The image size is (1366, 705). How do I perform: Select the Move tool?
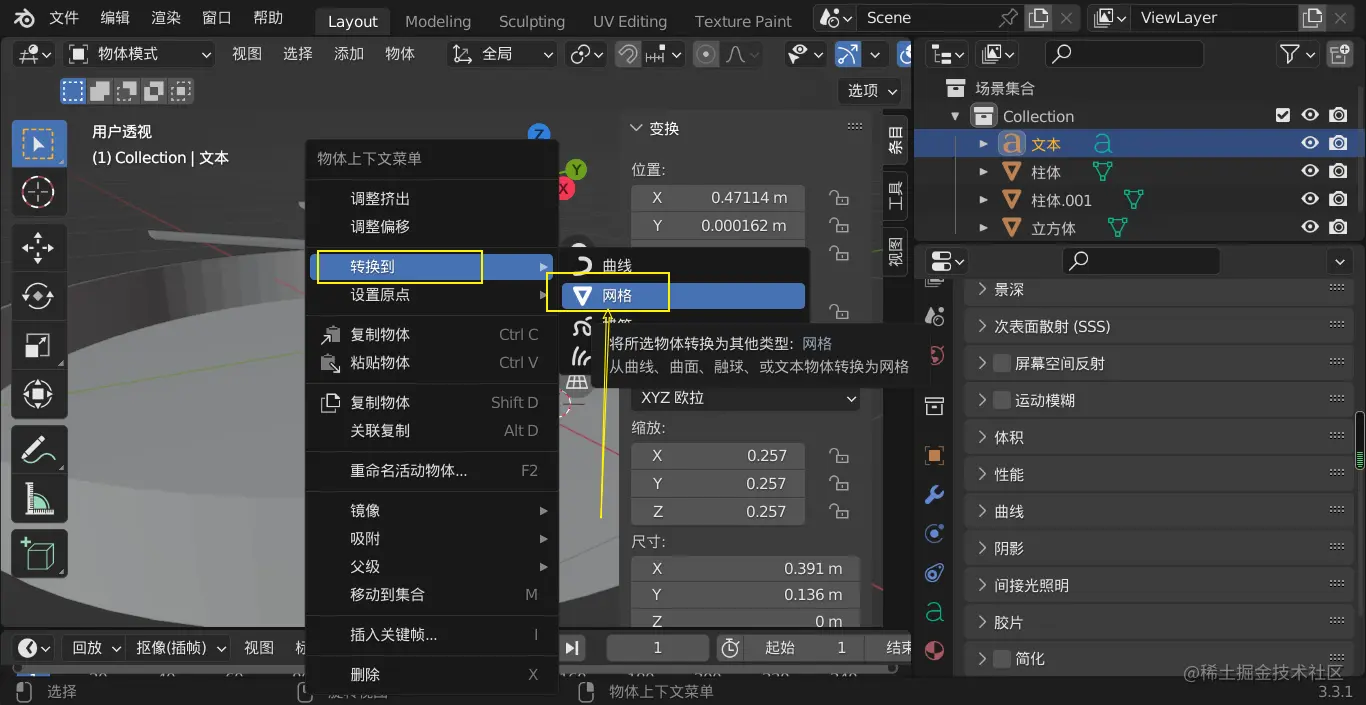[x=39, y=248]
